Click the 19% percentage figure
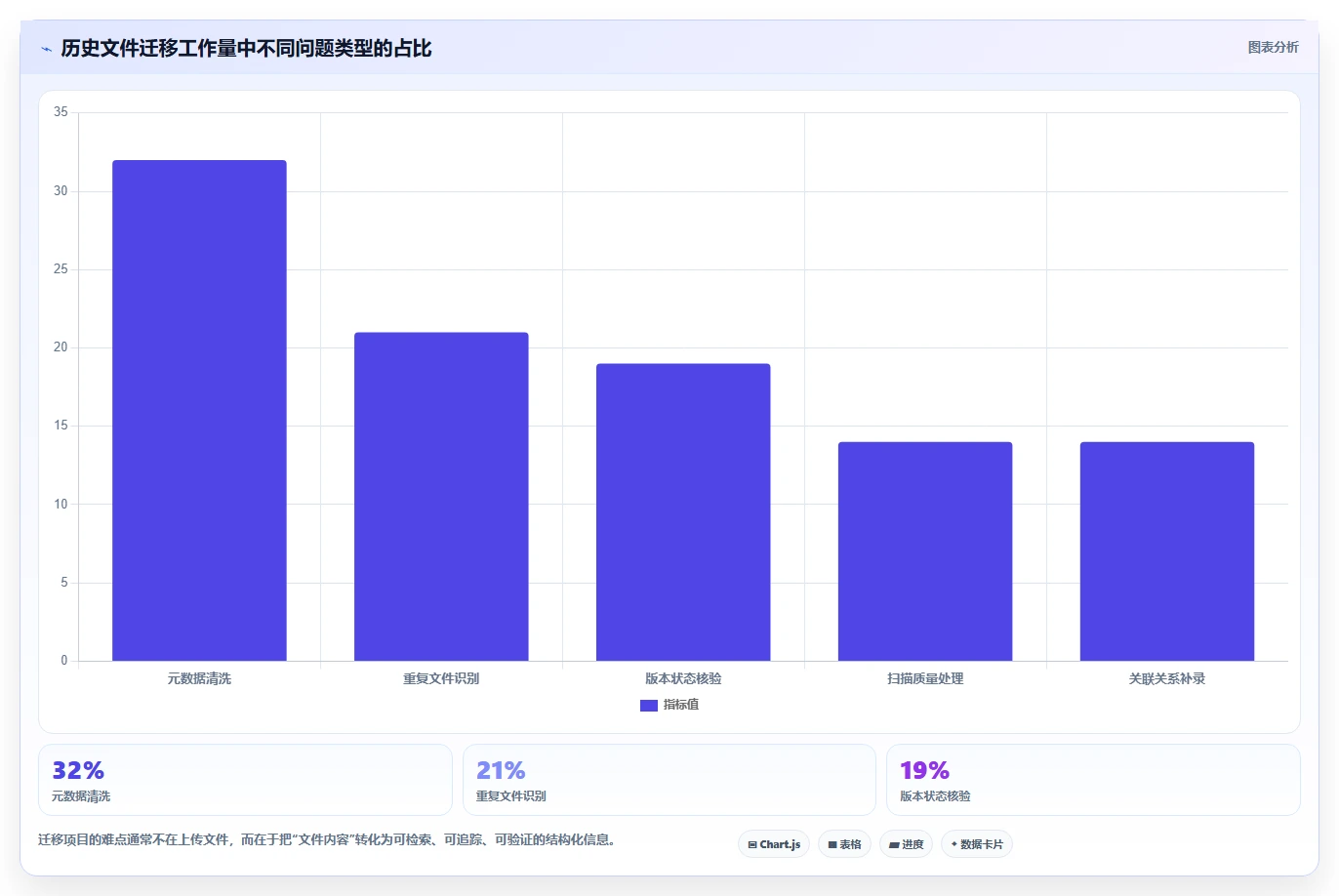Viewport: 1339px width, 896px height. click(x=924, y=770)
